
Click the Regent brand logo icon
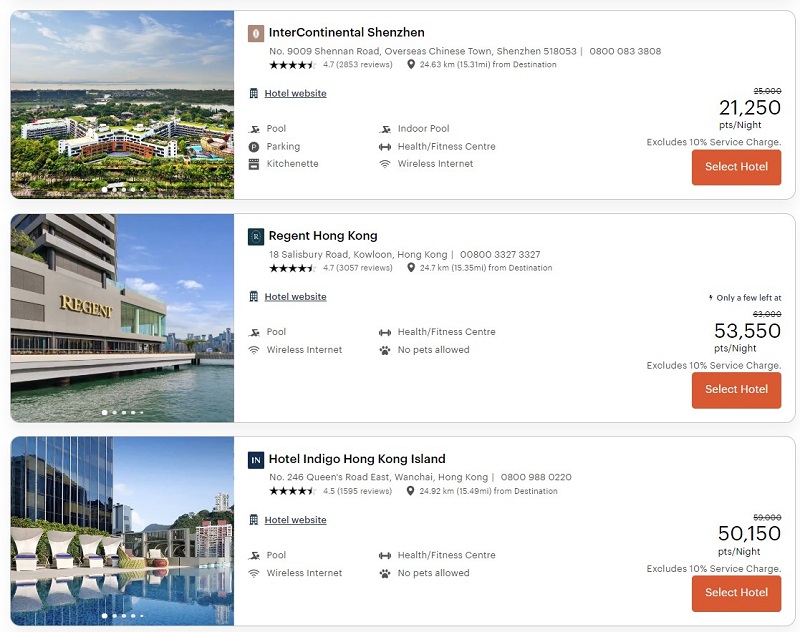(256, 237)
